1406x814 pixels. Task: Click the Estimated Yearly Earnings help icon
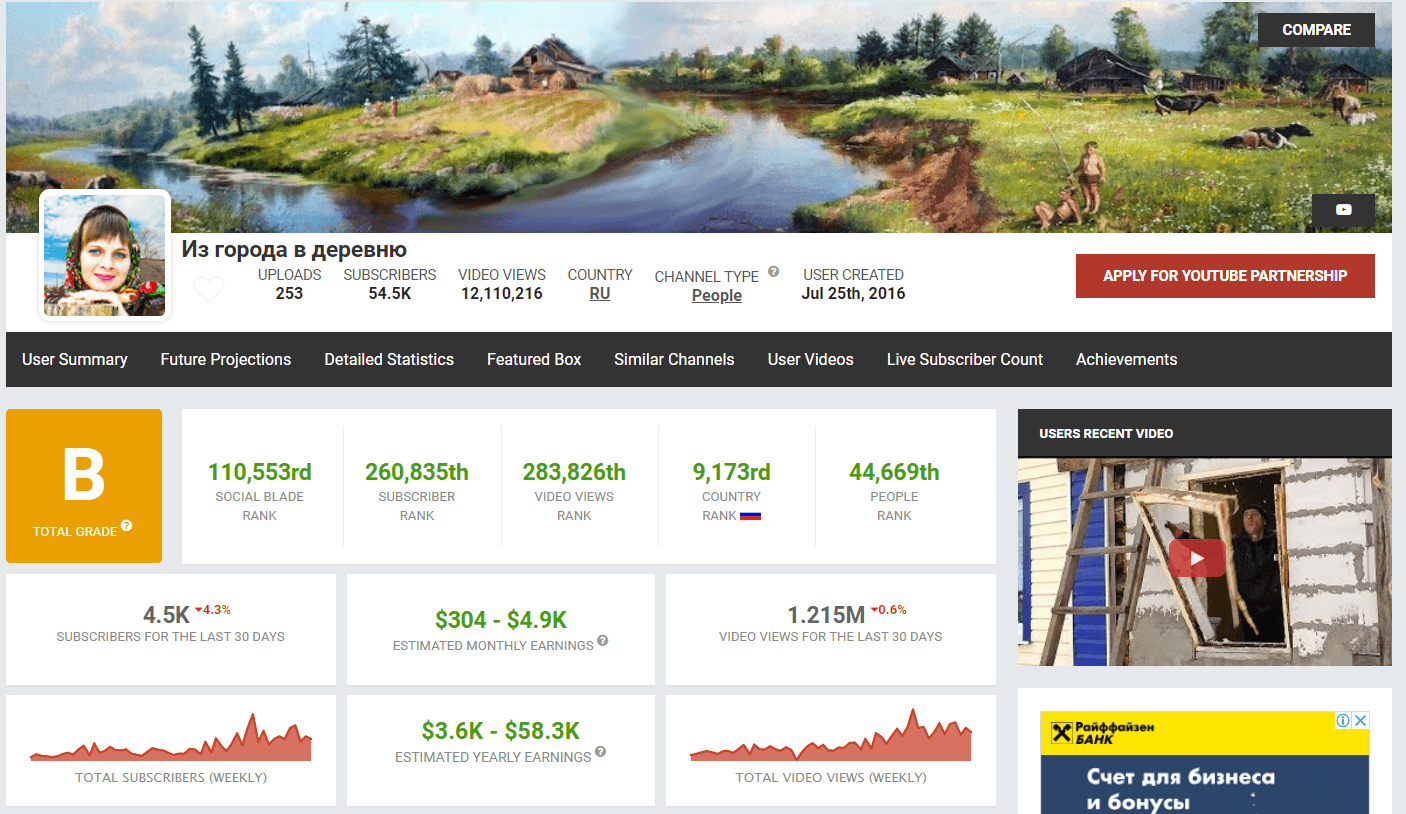(x=601, y=752)
